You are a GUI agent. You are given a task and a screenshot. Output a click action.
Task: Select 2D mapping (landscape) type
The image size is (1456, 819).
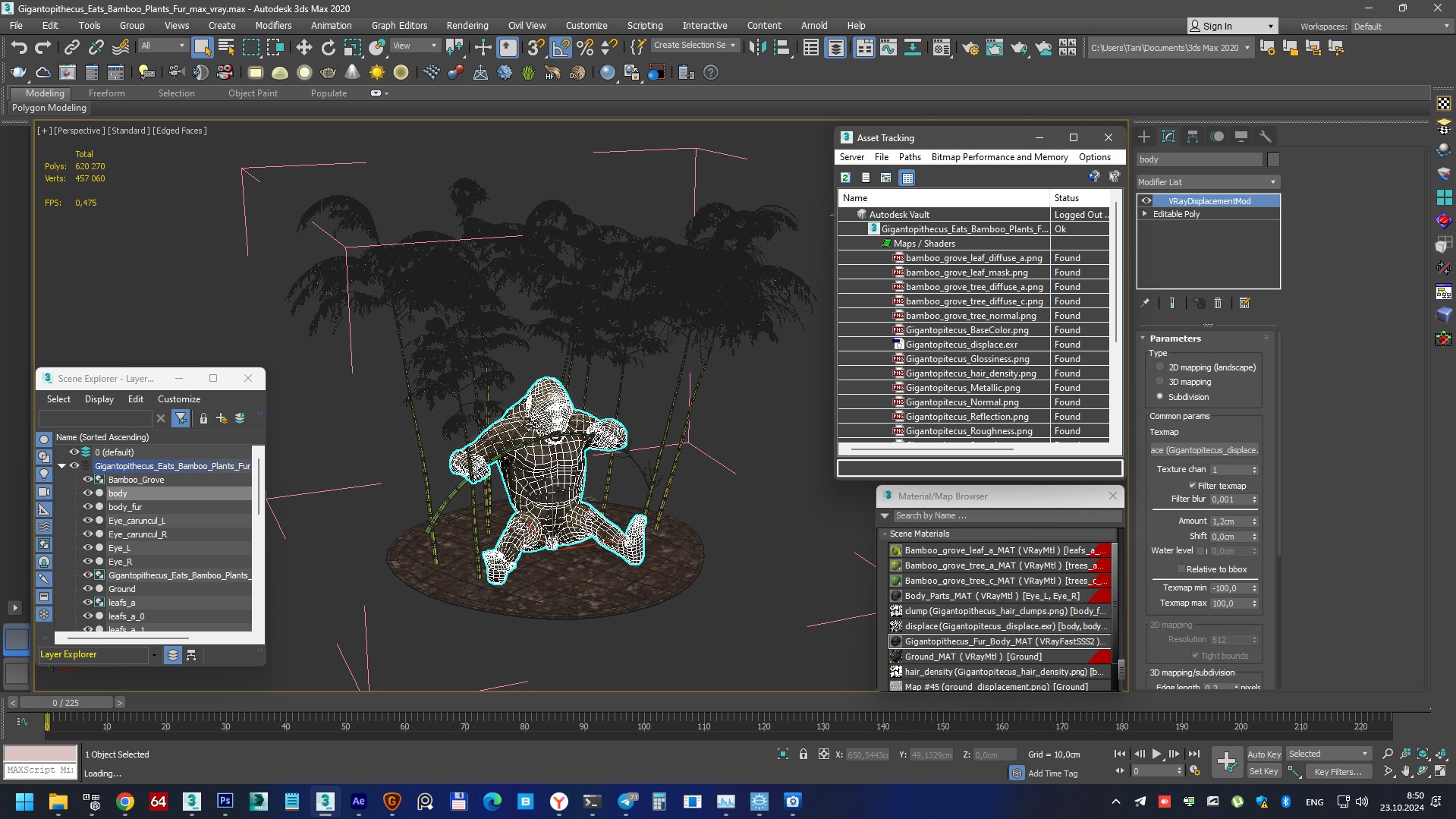point(1159,367)
